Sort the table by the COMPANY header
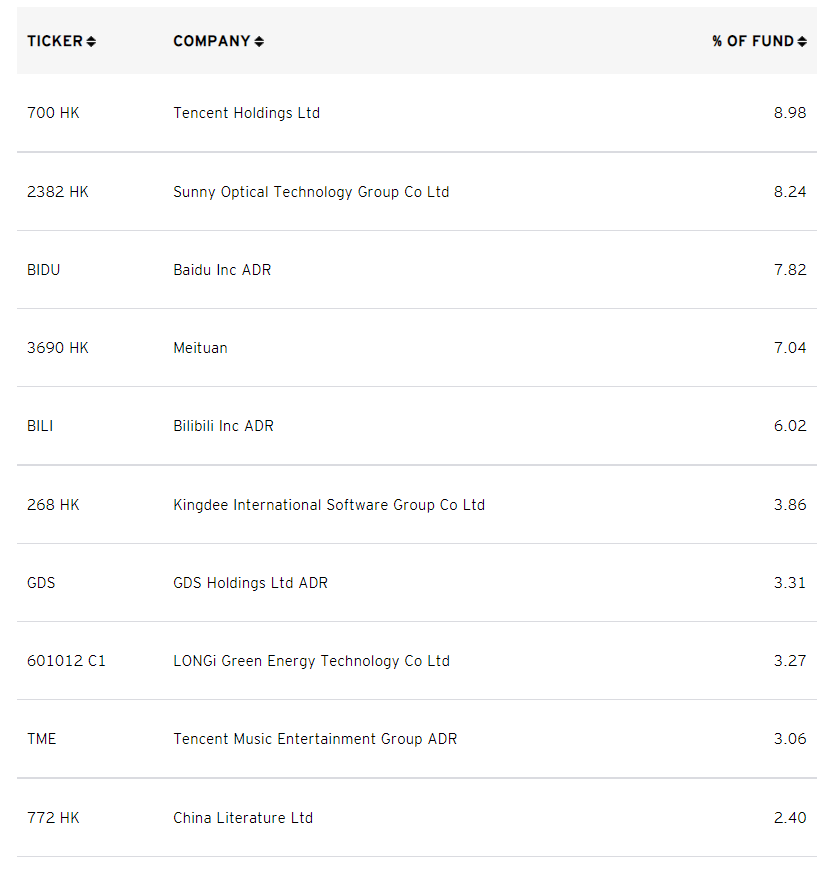 point(211,42)
